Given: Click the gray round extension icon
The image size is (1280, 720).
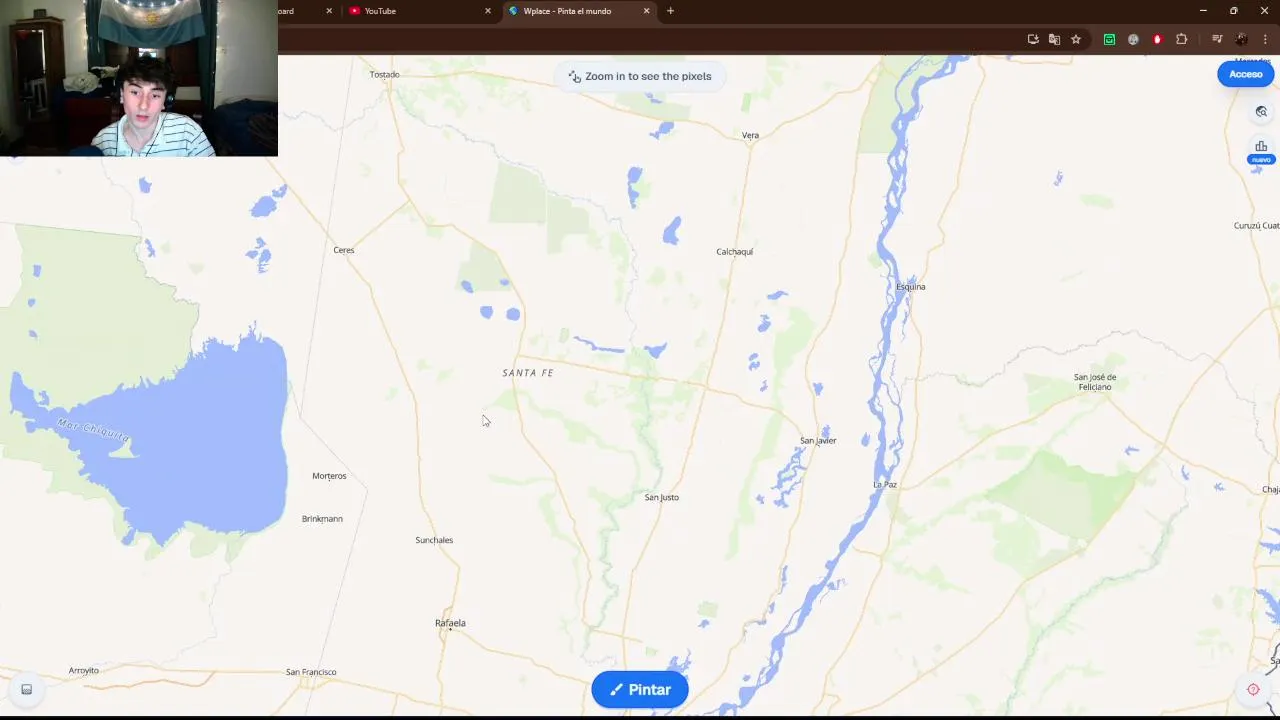Looking at the screenshot, I should click(x=1133, y=39).
